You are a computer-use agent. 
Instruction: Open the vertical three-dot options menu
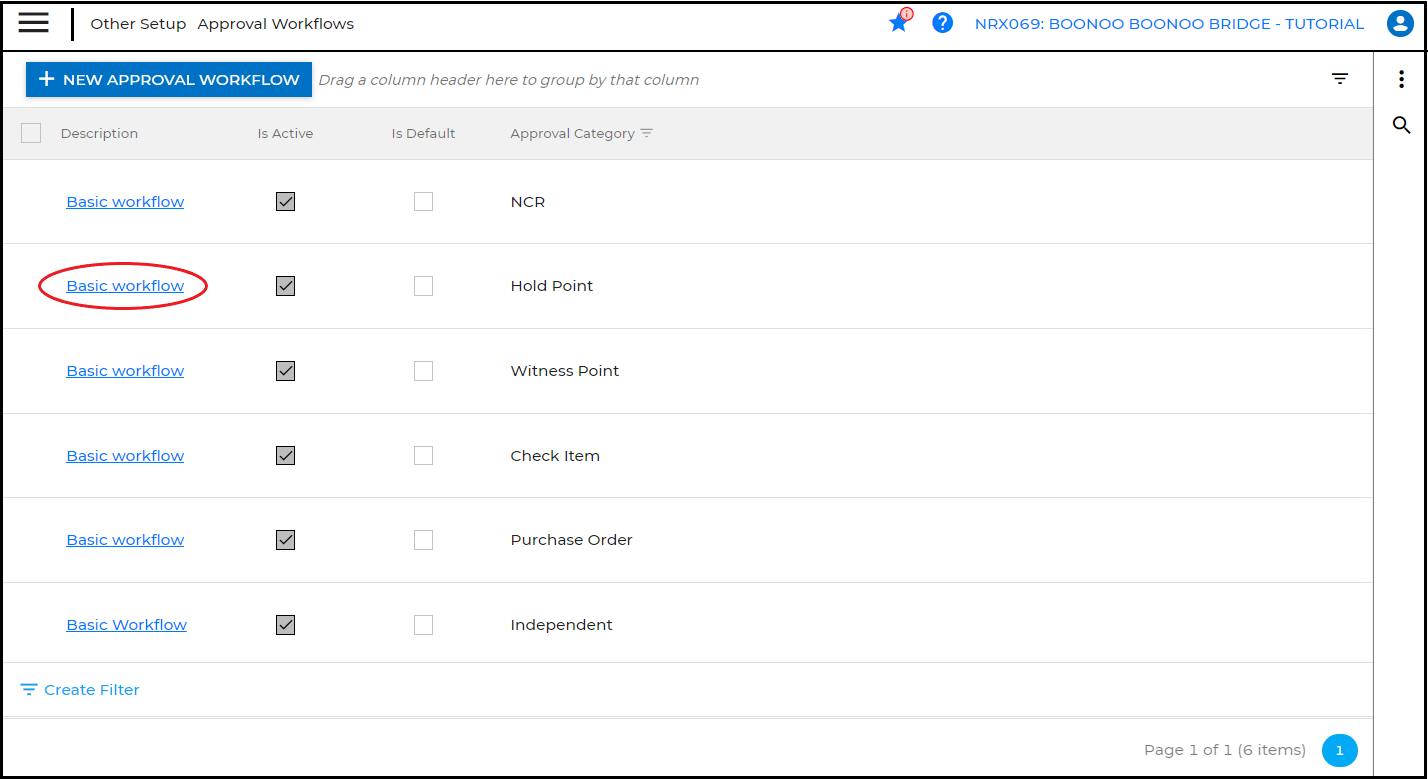click(1401, 80)
